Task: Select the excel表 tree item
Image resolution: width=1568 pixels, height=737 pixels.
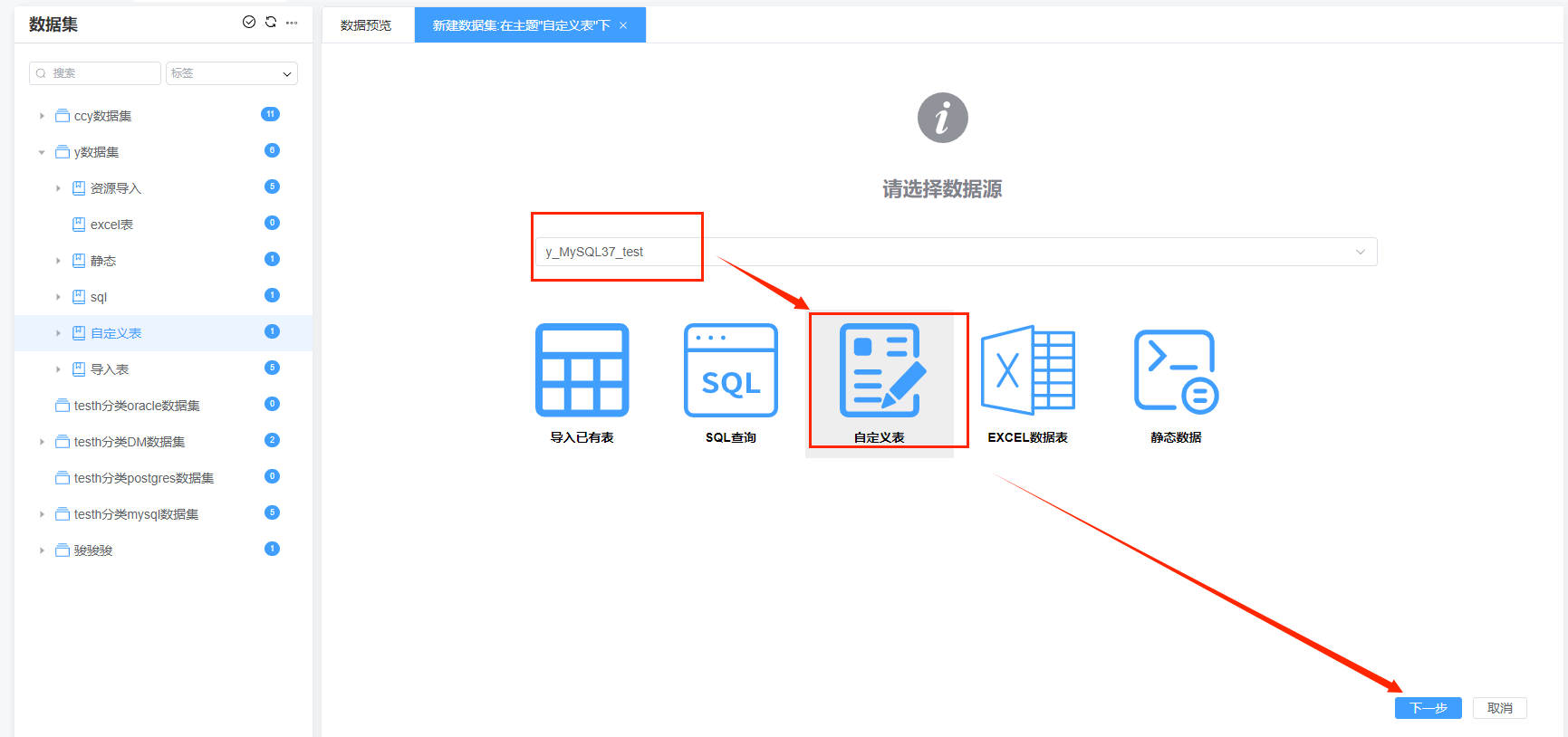Action: tap(111, 225)
